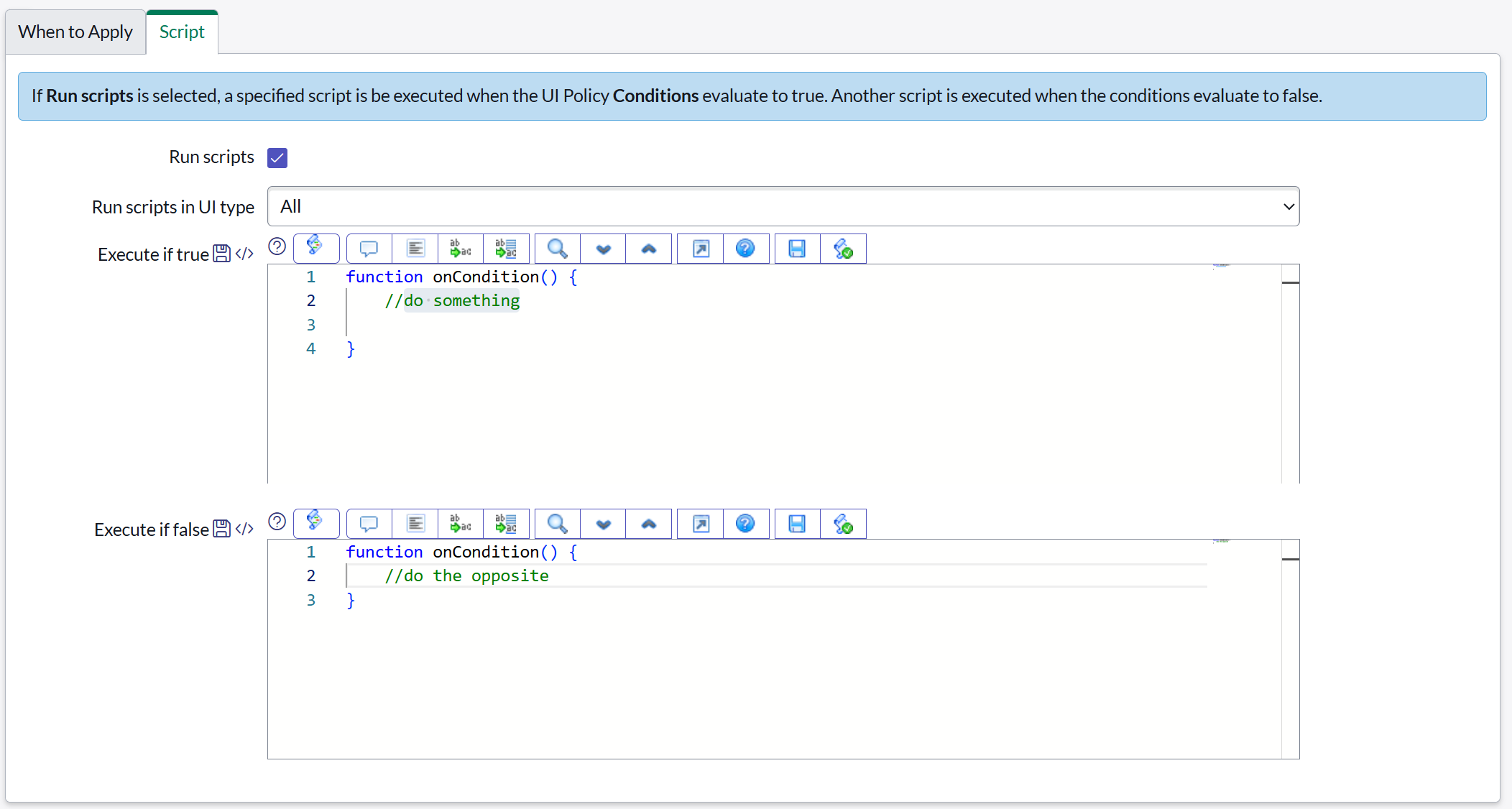The height and width of the screenshot is (809, 1512).
Task: Click script macro icon next to Execute if false label
Action: click(x=244, y=529)
